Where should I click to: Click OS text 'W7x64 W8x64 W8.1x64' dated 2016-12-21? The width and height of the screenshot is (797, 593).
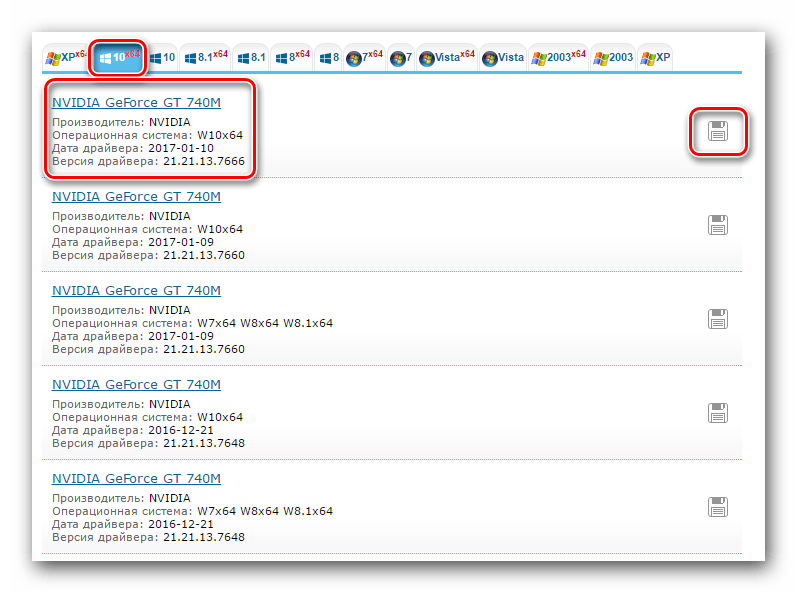click(x=265, y=511)
